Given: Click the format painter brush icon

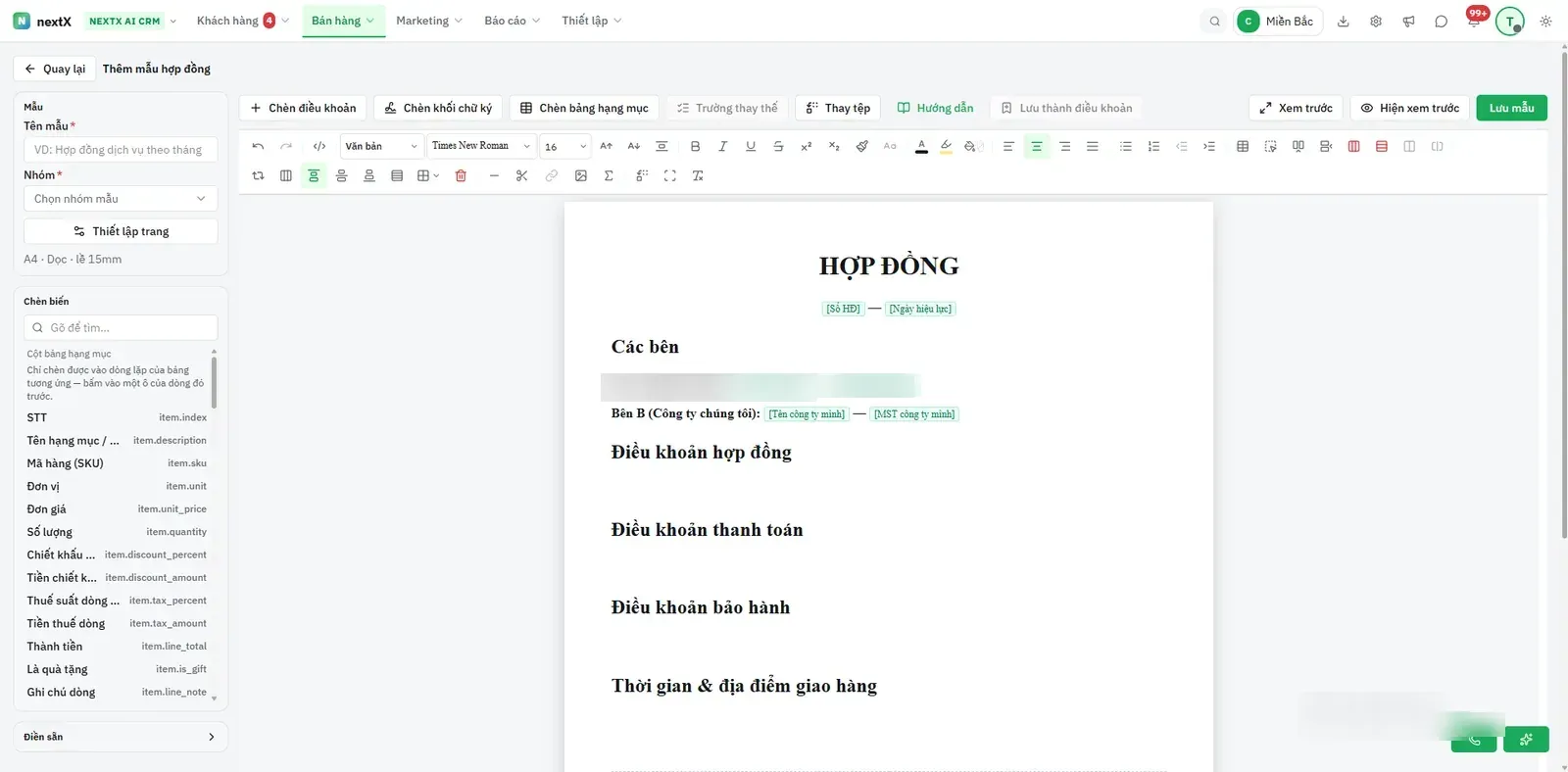Looking at the screenshot, I should point(861,147).
